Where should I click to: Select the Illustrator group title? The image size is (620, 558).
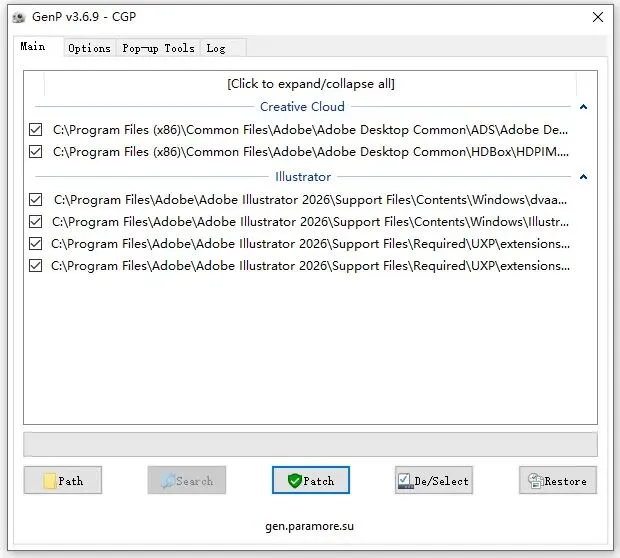tap(303, 177)
